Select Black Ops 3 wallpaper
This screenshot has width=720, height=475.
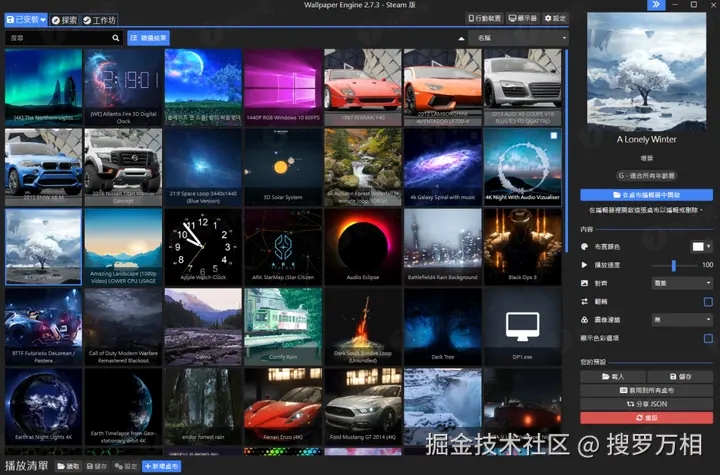coord(523,247)
